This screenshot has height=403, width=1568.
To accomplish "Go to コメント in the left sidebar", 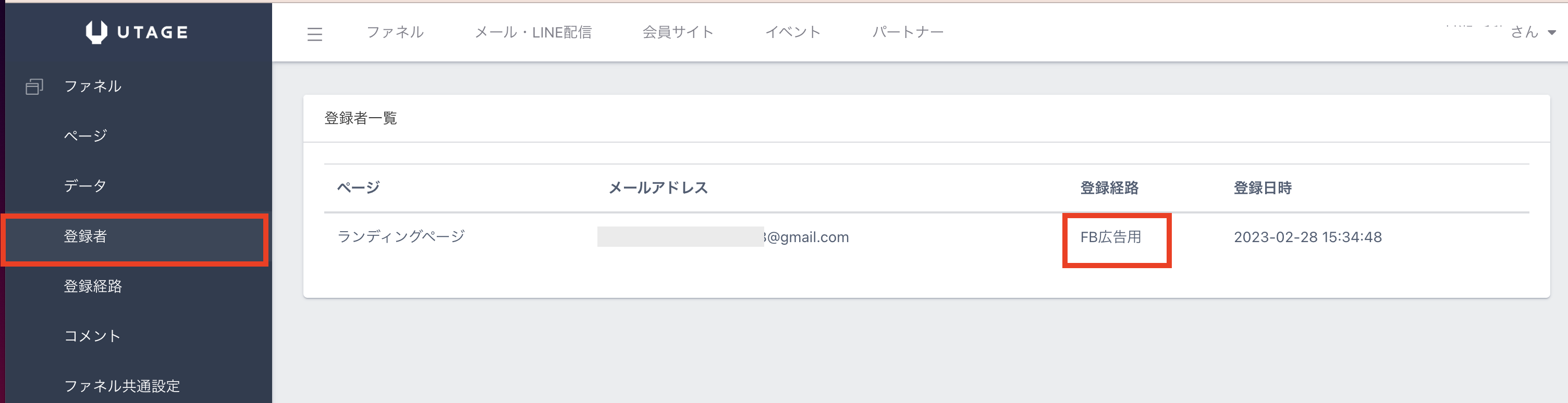I will (92, 336).
